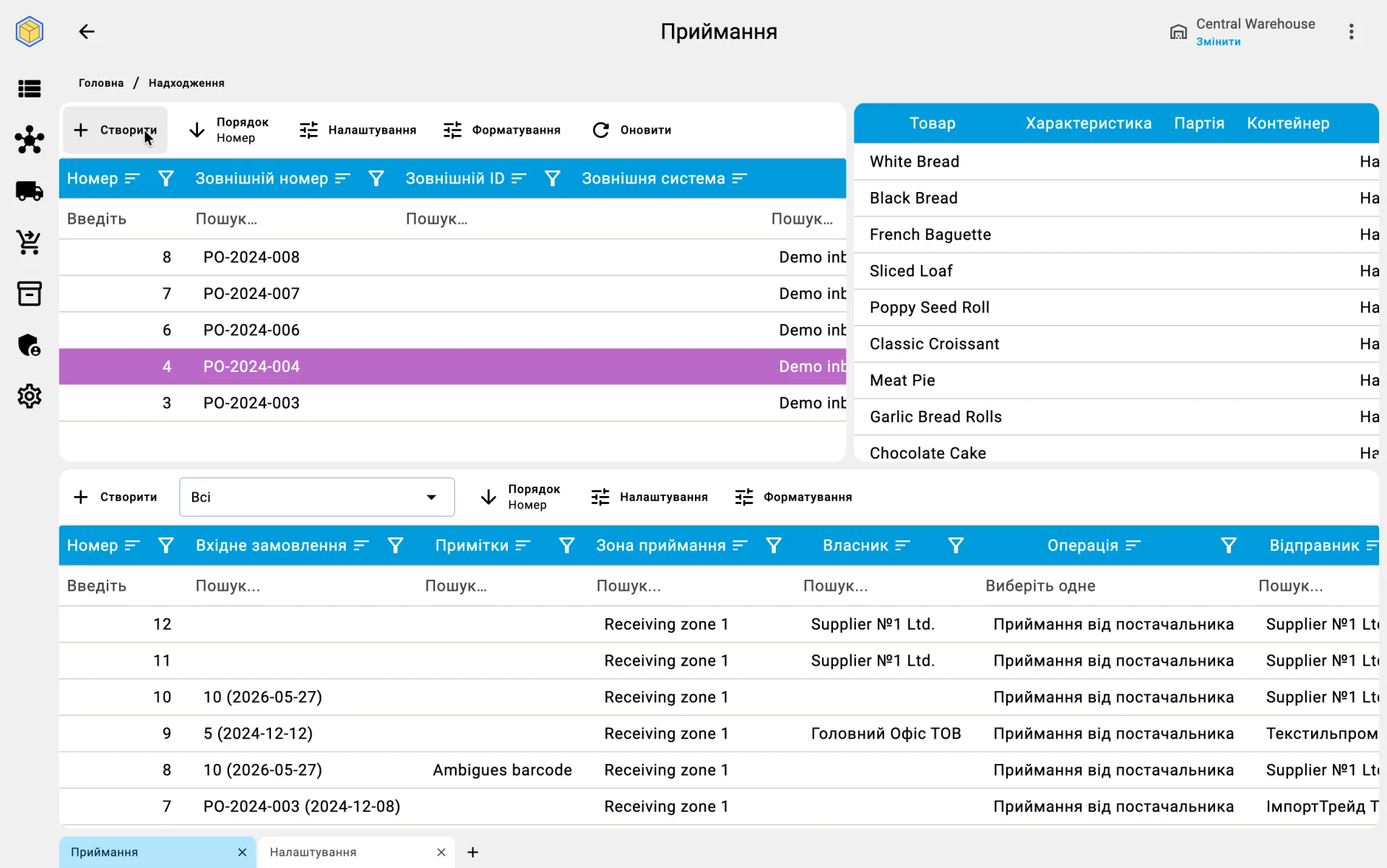Toggle filter on Операція column
This screenshot has height=868, width=1387.
pos(1228,545)
